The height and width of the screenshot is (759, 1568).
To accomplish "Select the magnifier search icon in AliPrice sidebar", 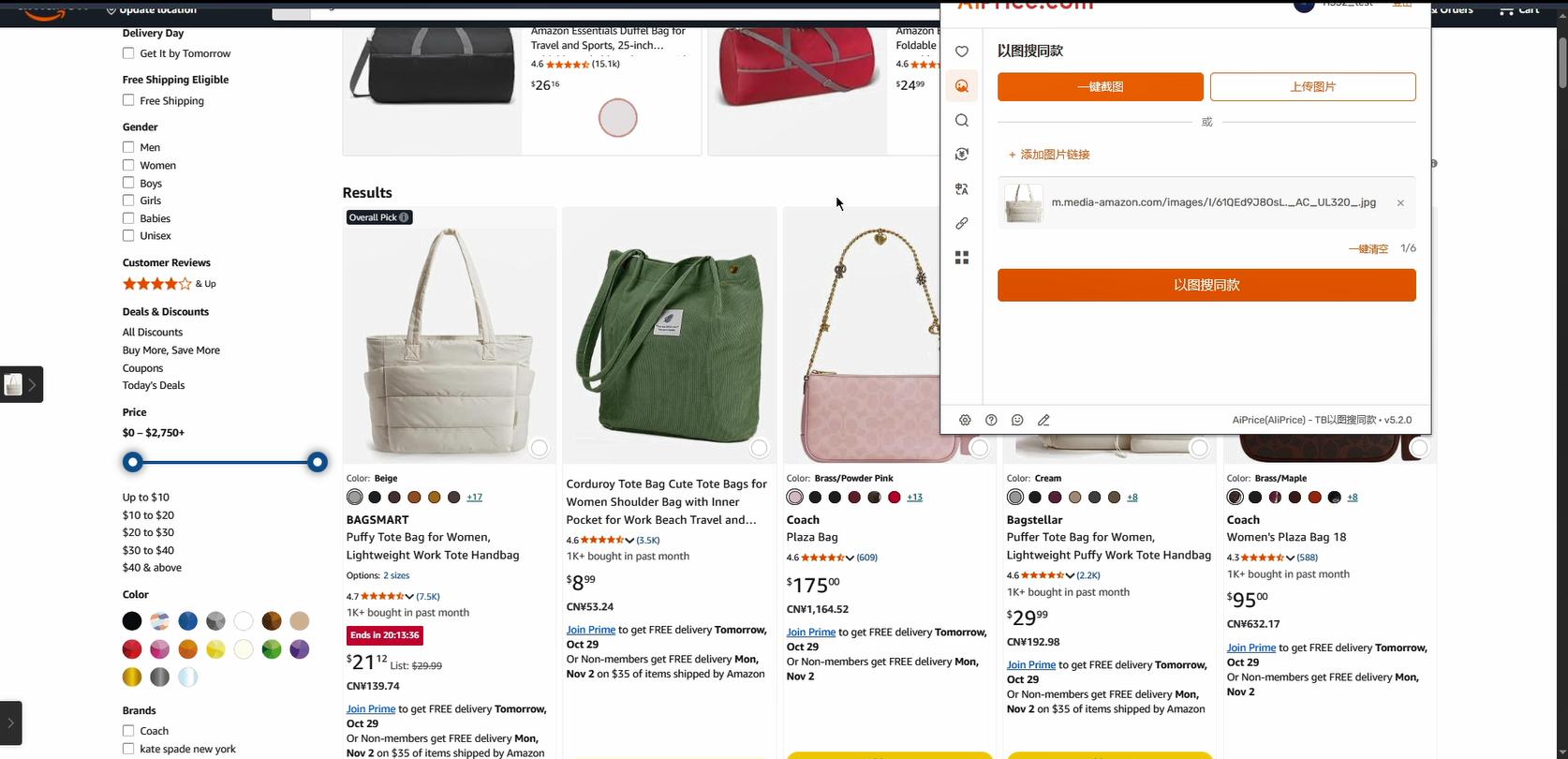I will click(x=962, y=120).
